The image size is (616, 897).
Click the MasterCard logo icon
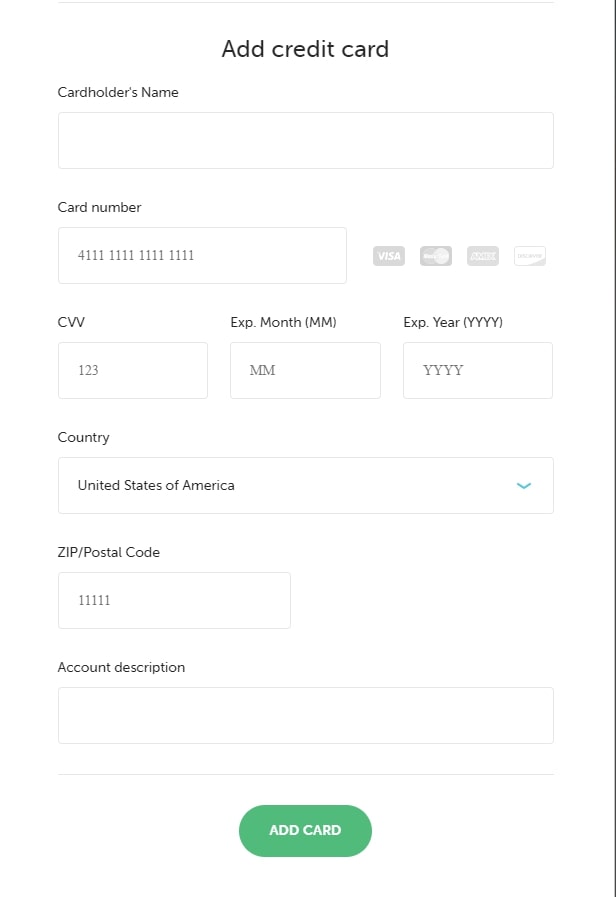coord(436,256)
